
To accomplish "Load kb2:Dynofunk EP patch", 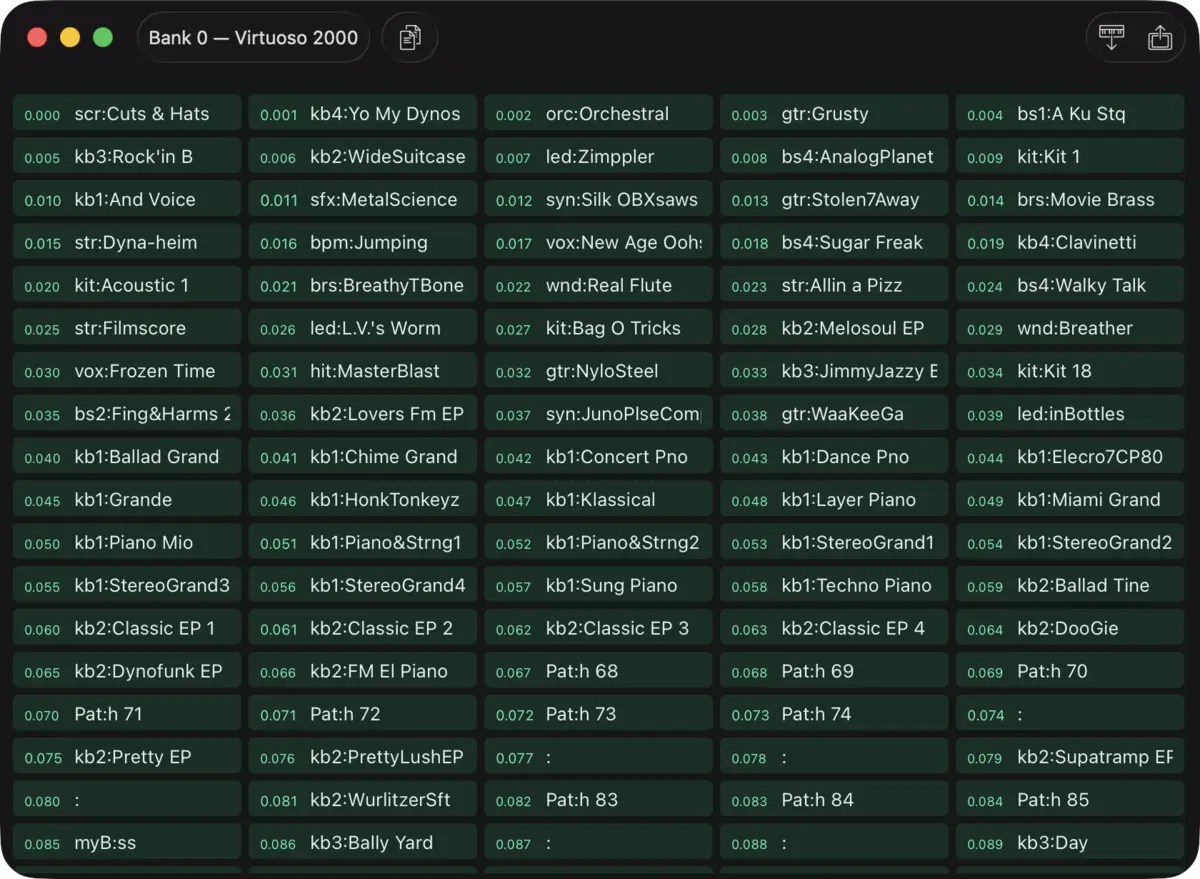I will (127, 672).
